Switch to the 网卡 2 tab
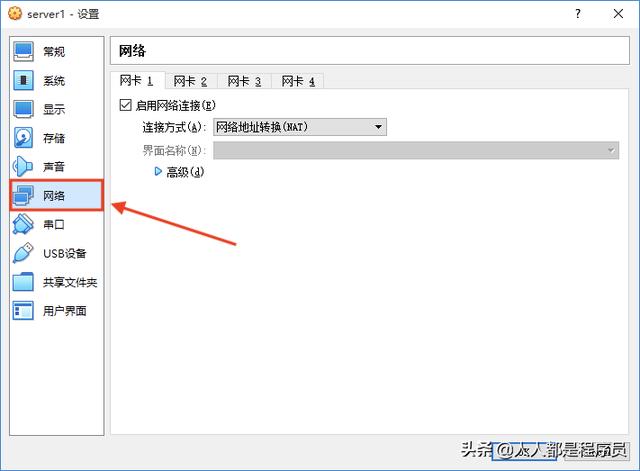Image resolution: width=640 pixels, height=471 pixels. tap(191, 81)
